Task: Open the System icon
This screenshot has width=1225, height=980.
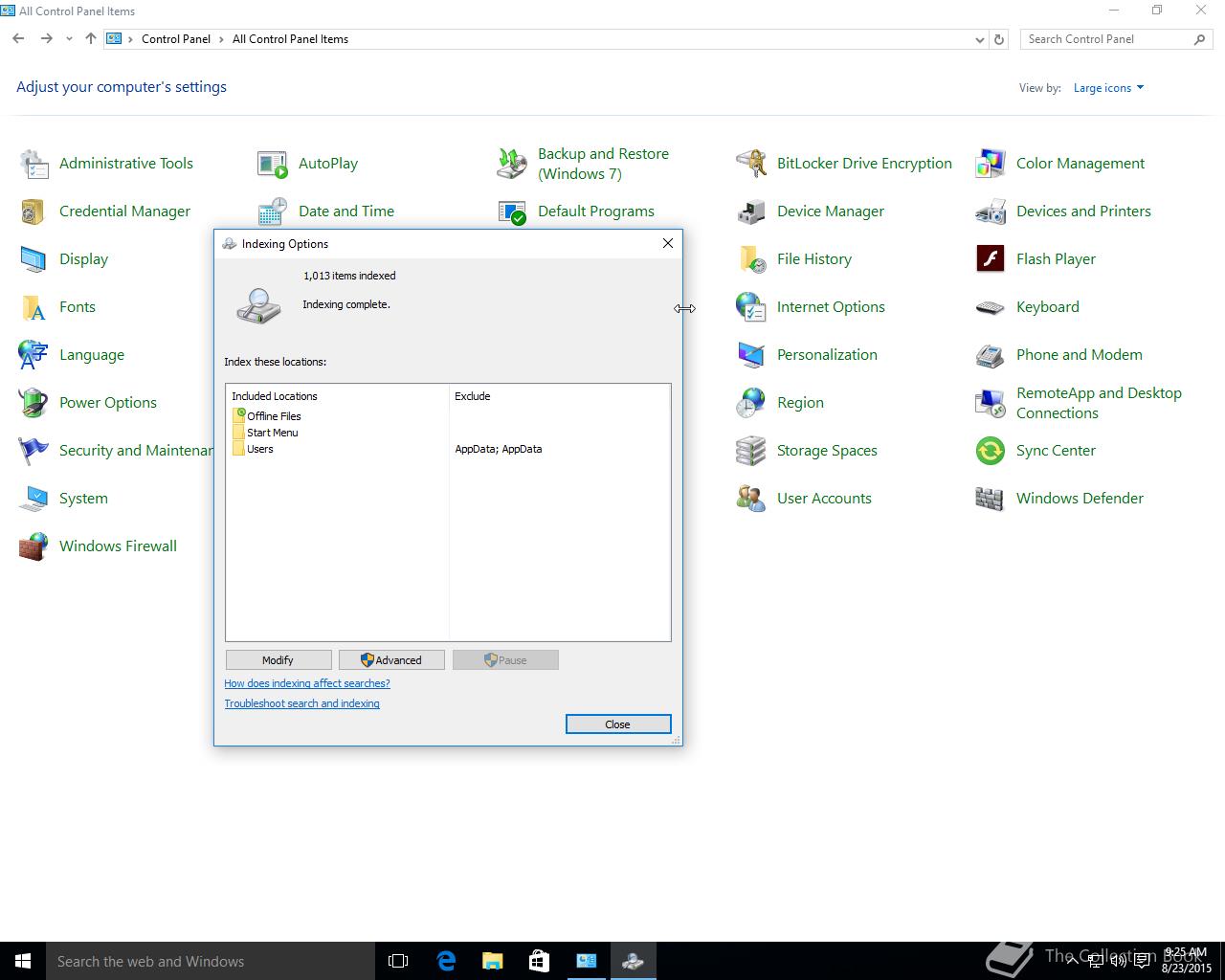Action: pos(33,499)
